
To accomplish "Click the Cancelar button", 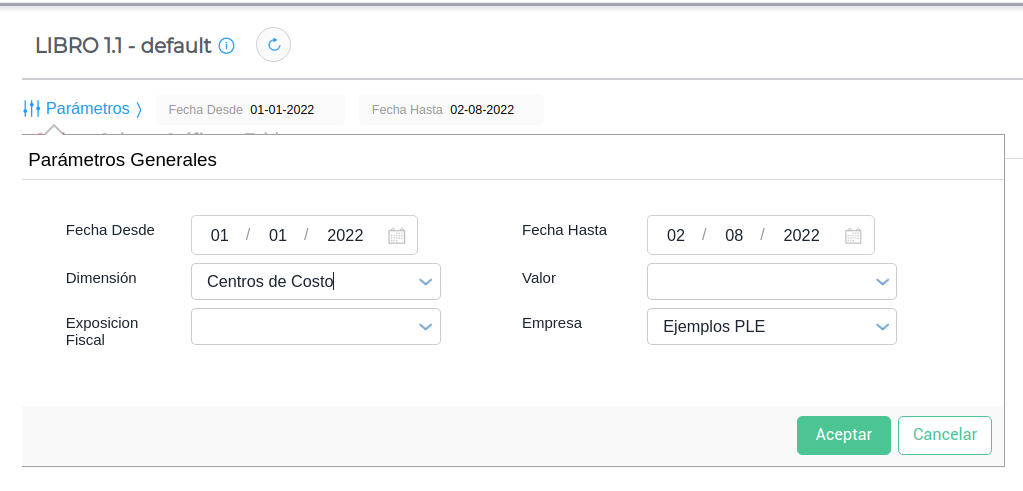I will 944,435.
